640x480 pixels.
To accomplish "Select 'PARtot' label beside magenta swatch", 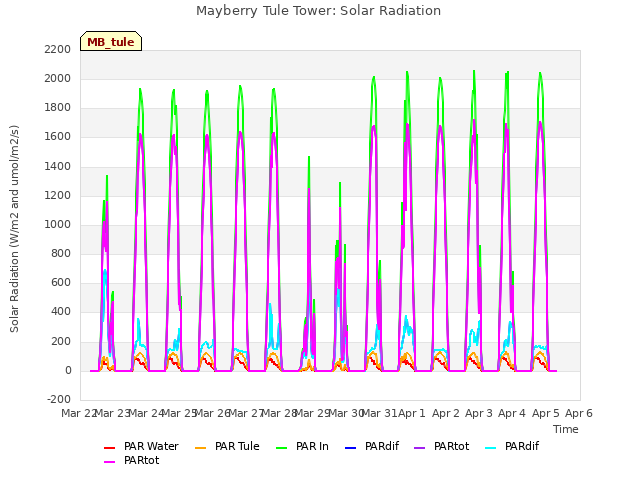I will (142, 460).
